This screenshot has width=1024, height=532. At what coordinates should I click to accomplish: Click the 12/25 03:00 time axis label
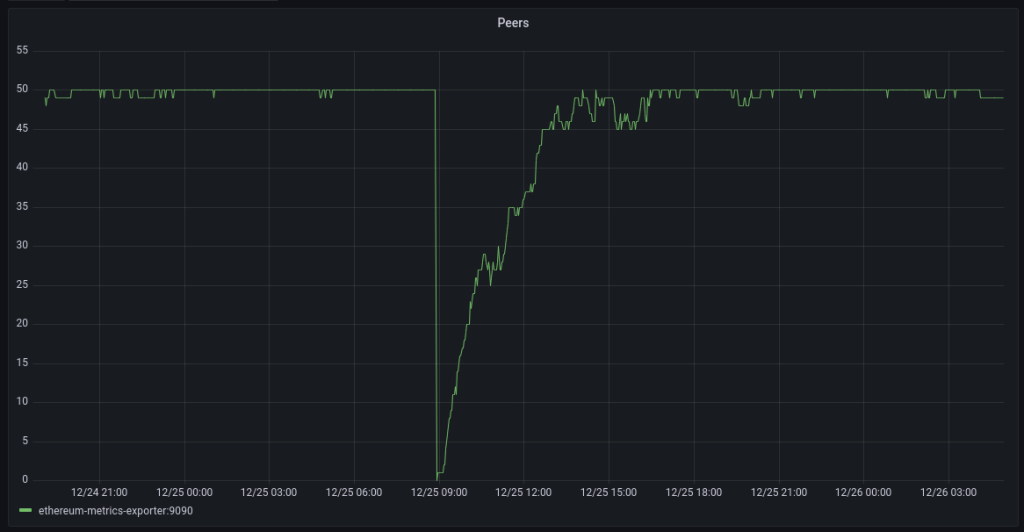pyautogui.click(x=269, y=493)
